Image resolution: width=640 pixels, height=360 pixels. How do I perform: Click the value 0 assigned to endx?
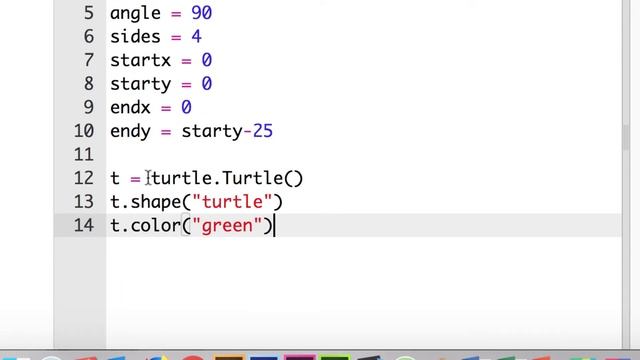tap(186, 108)
